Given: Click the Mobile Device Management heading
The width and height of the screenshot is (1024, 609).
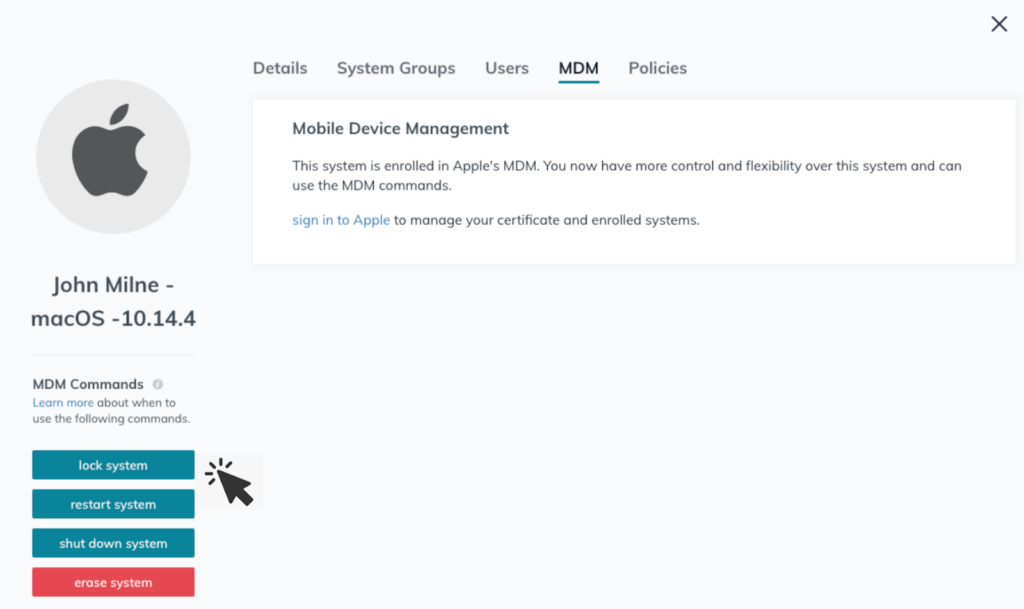Looking at the screenshot, I should pos(400,128).
